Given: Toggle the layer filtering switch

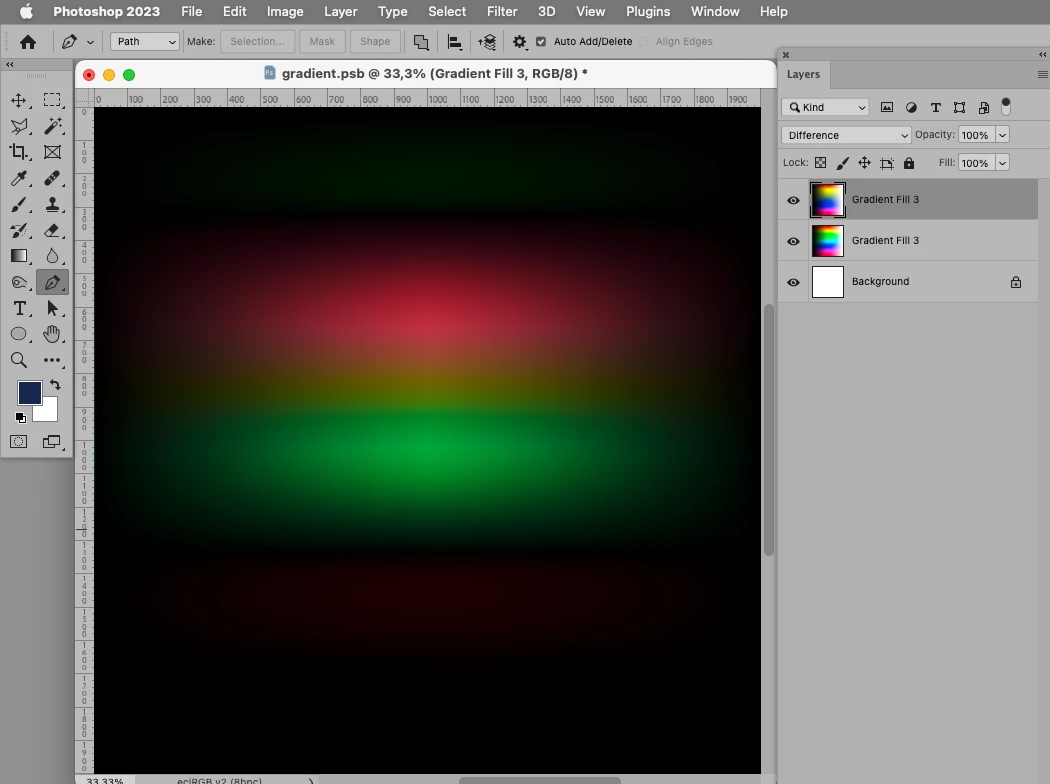Looking at the screenshot, I should [x=1006, y=106].
